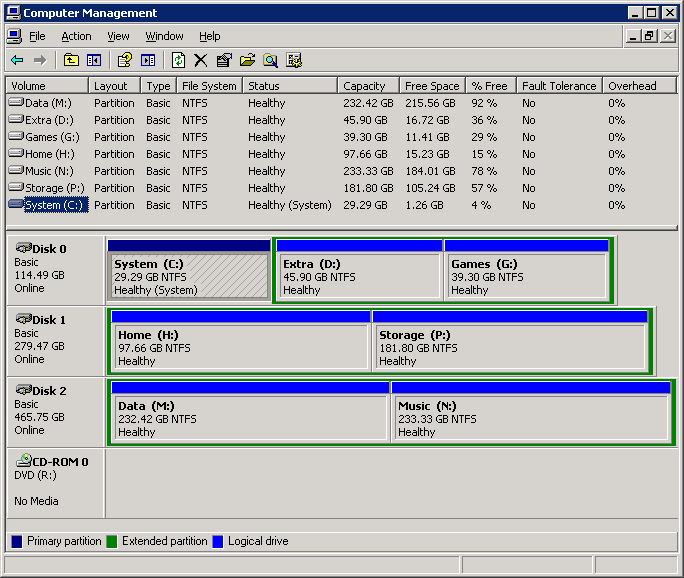Open the View menu
684x578 pixels.
[x=118, y=36]
